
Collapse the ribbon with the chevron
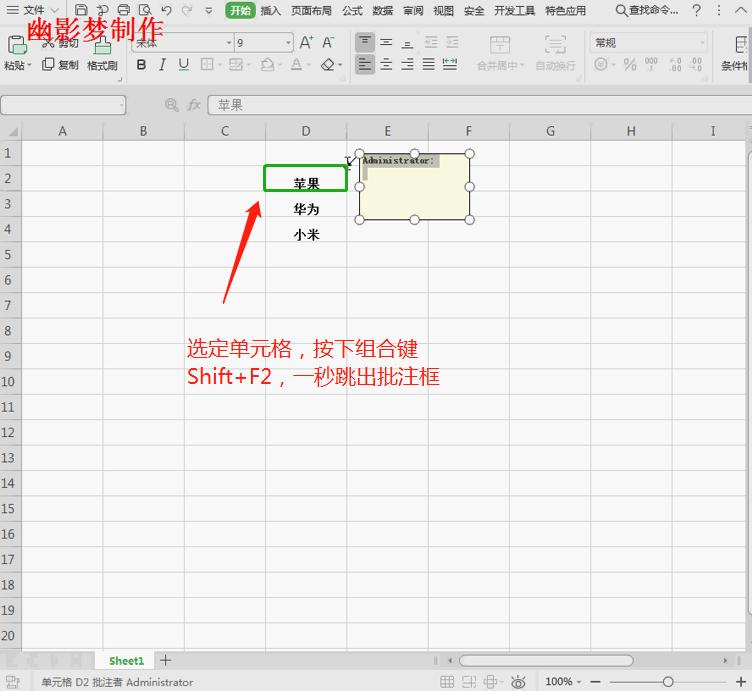pos(740,10)
